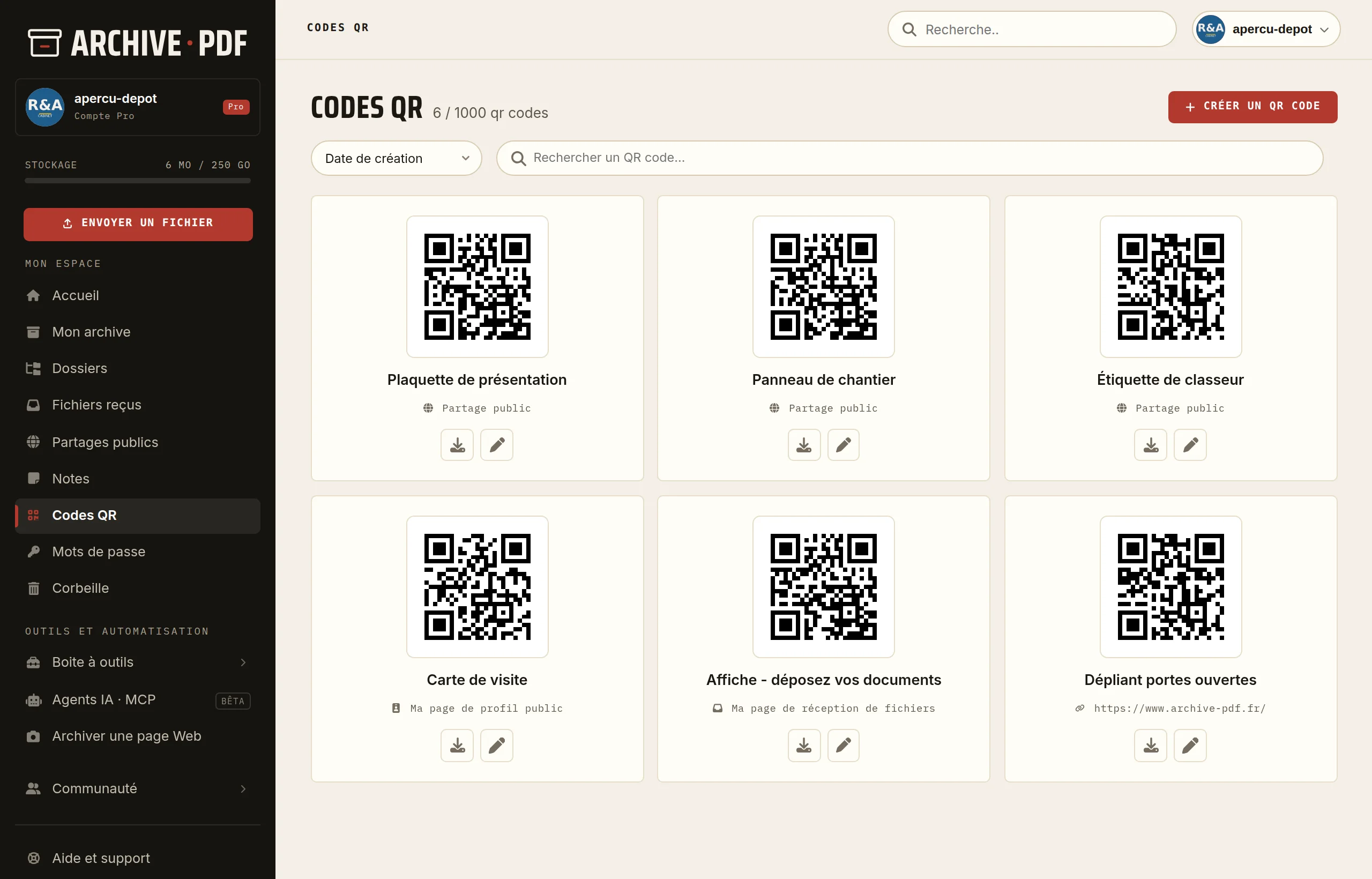Open Mots de passe
This screenshot has width=1372, height=879.
point(138,552)
